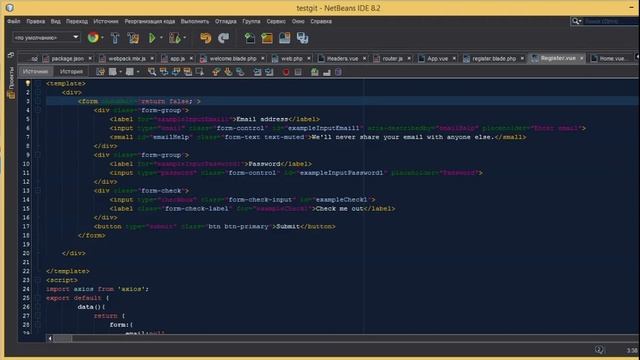640x360 pixels.
Task: Click the Build Project hammer icon
Action: [x=115, y=38]
